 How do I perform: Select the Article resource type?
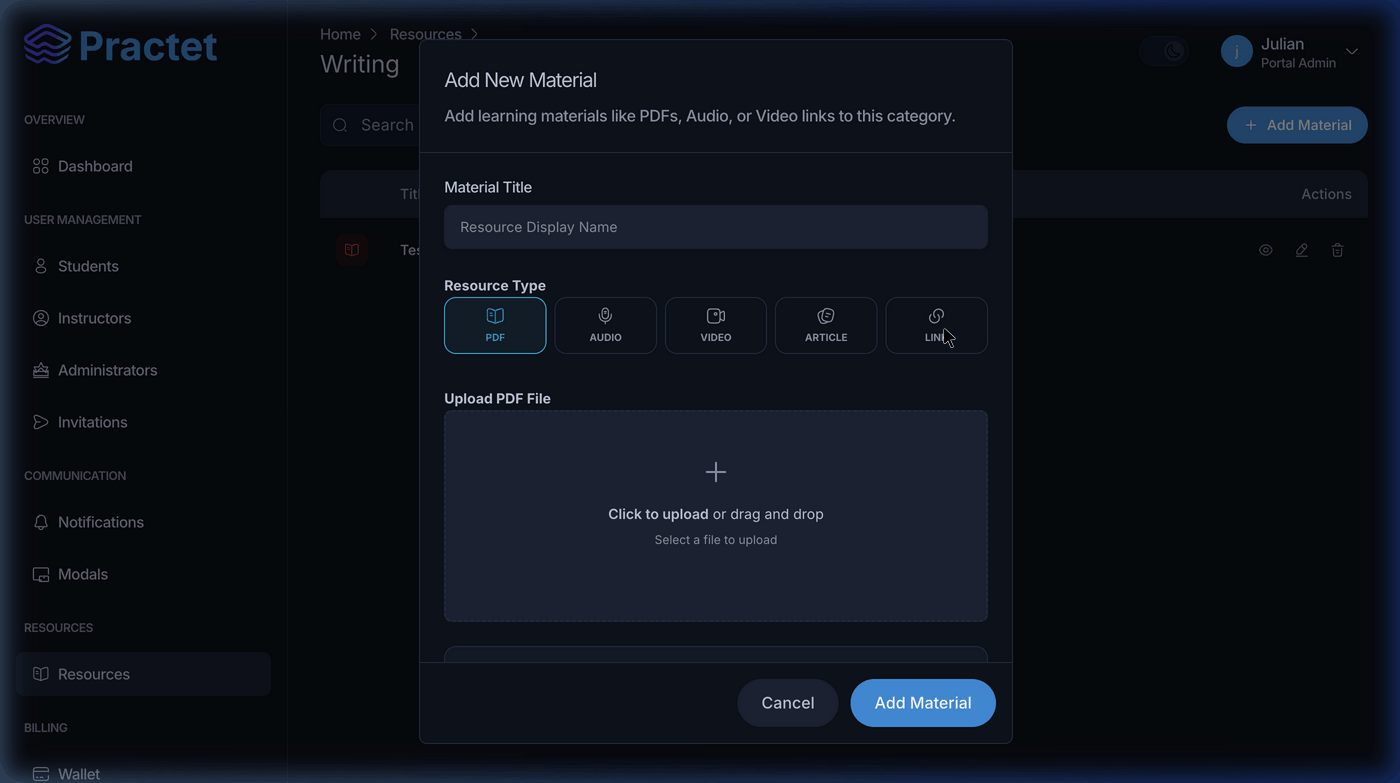click(x=826, y=325)
